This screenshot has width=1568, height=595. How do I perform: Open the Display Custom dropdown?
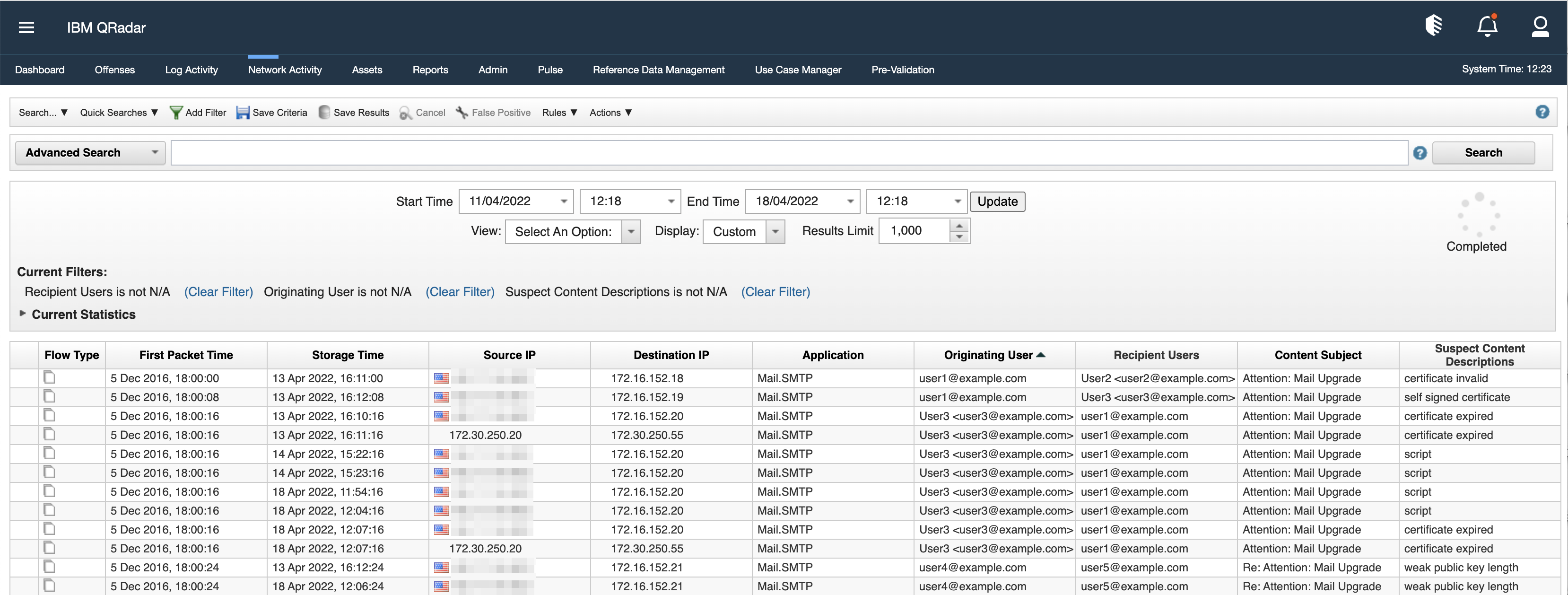pyautogui.click(x=775, y=231)
